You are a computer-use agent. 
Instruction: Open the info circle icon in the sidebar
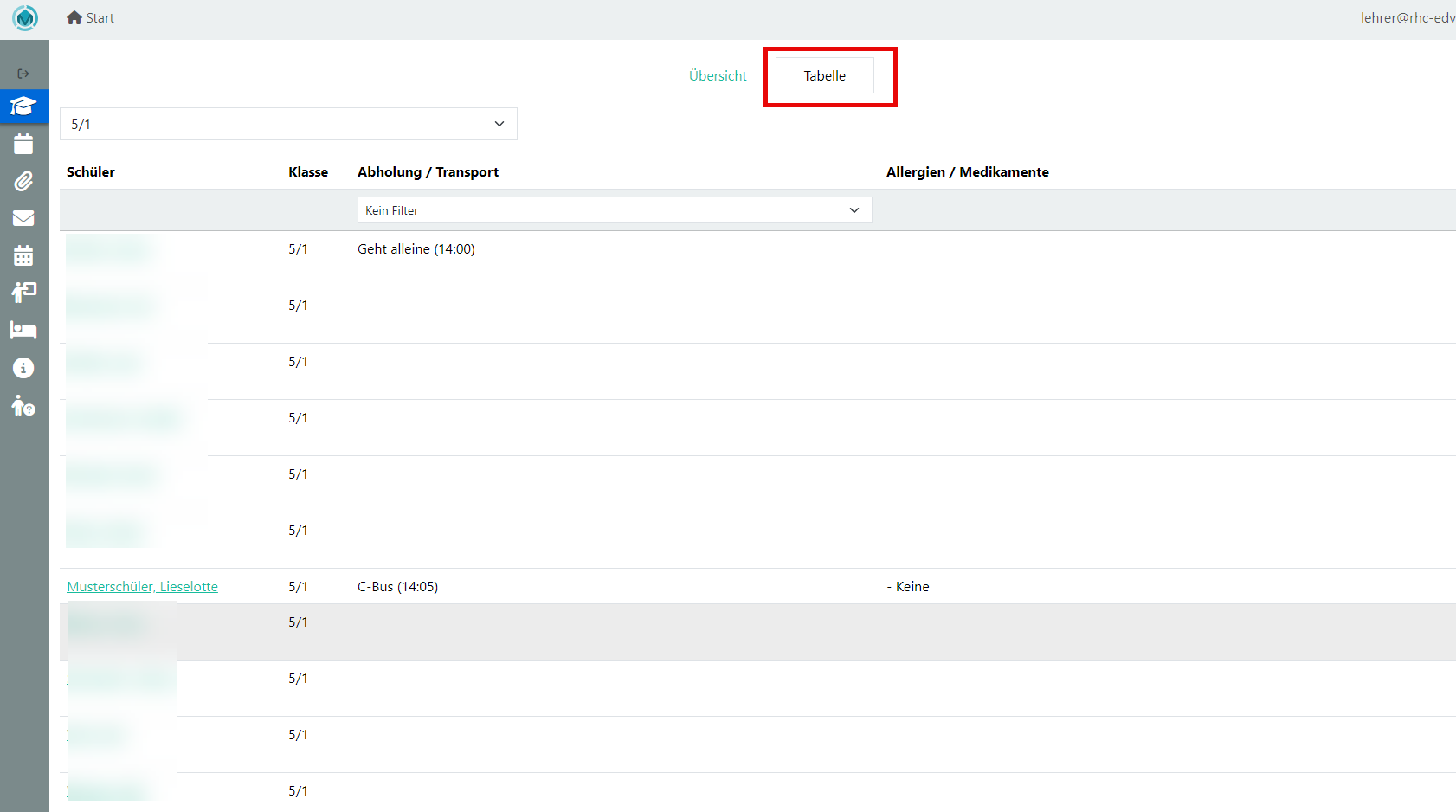click(23, 368)
